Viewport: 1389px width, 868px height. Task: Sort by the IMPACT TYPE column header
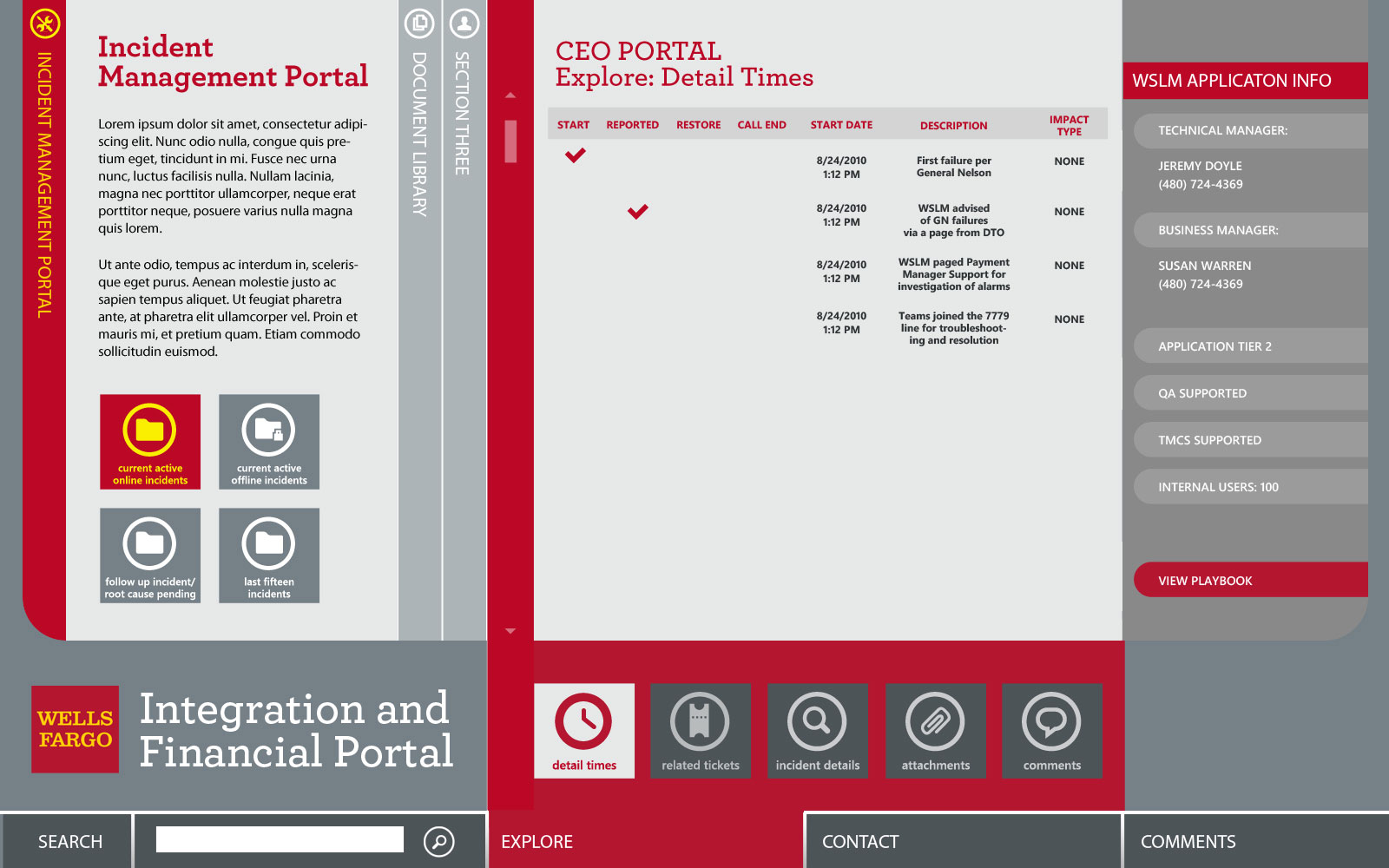(x=1069, y=126)
